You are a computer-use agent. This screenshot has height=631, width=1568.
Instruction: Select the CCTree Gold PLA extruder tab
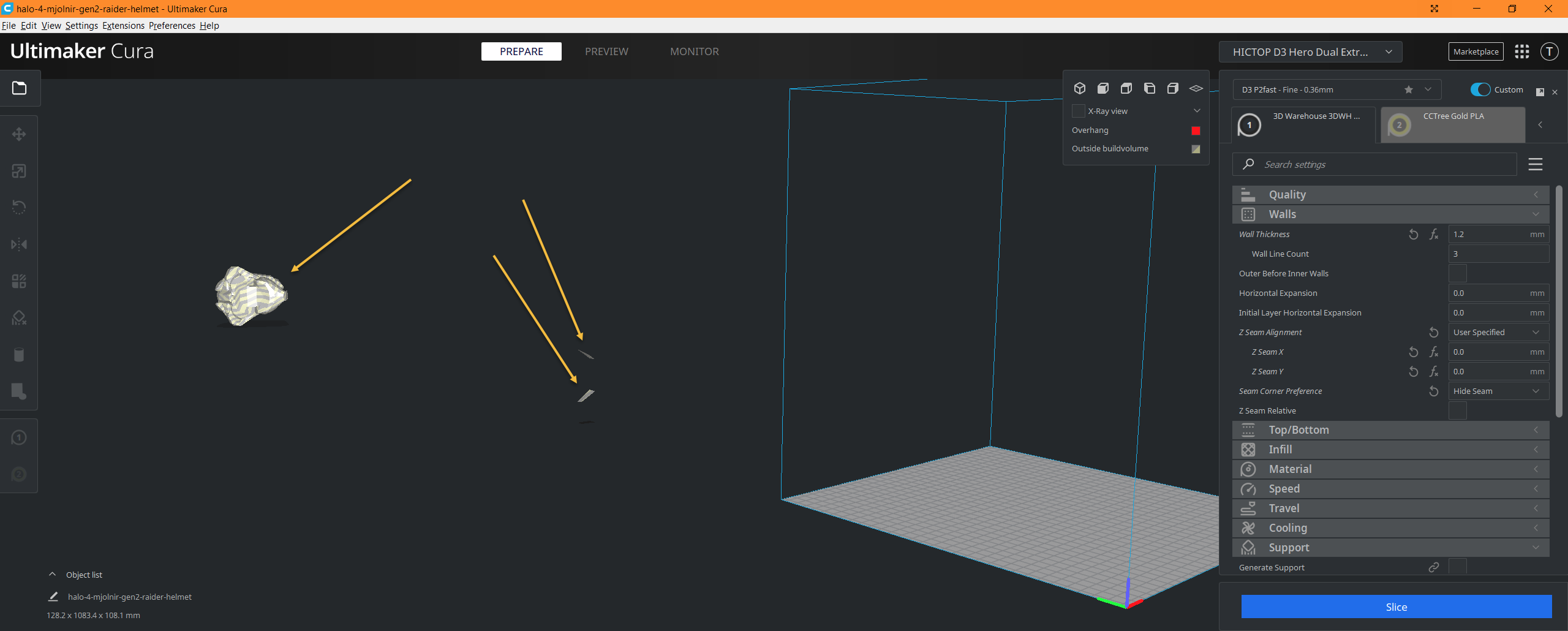pyautogui.click(x=1453, y=125)
